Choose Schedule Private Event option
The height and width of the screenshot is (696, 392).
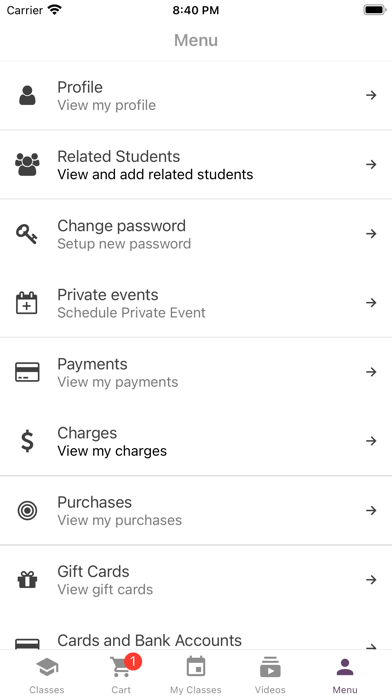[131, 313]
